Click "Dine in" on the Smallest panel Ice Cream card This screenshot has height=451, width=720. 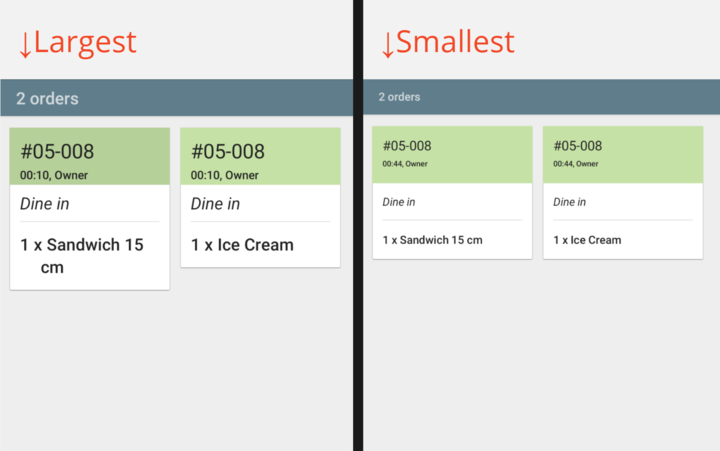click(x=569, y=202)
